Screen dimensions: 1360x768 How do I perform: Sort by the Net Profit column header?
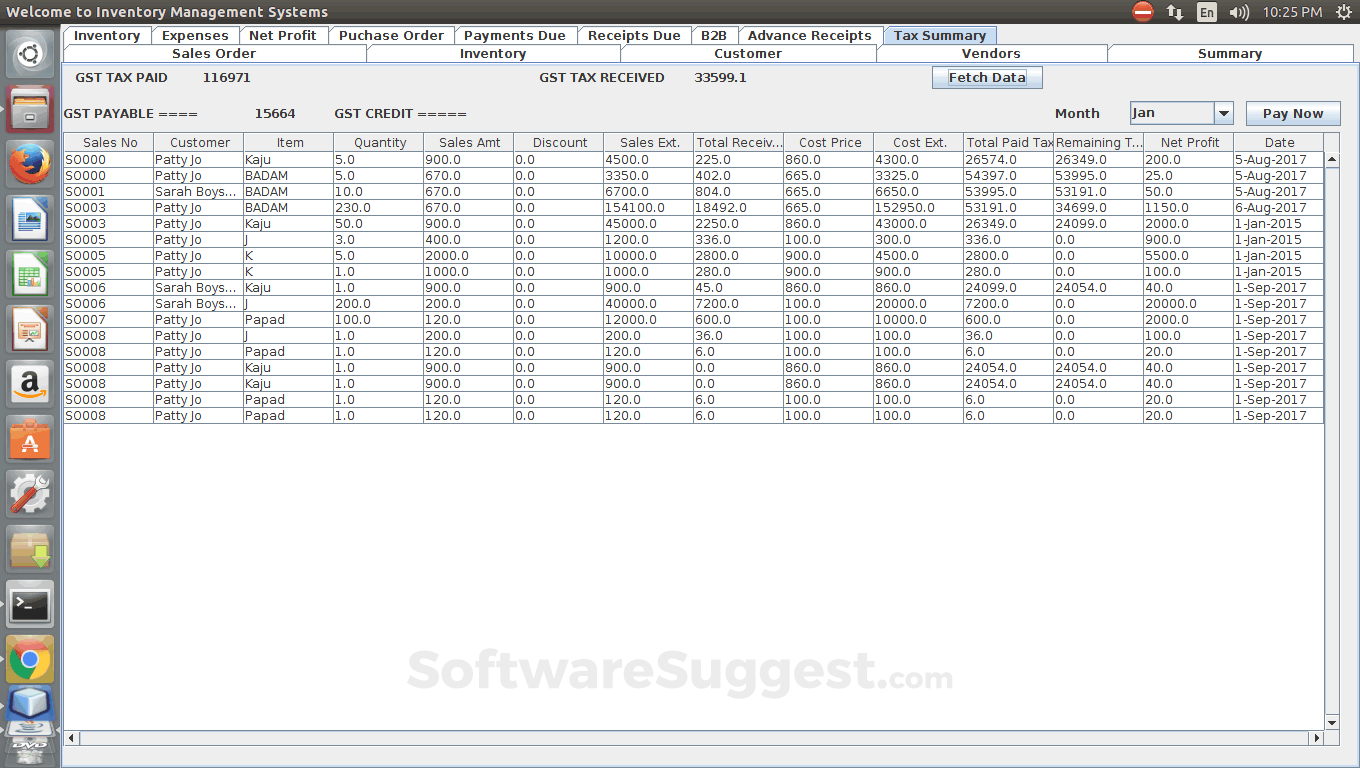[x=1189, y=143]
